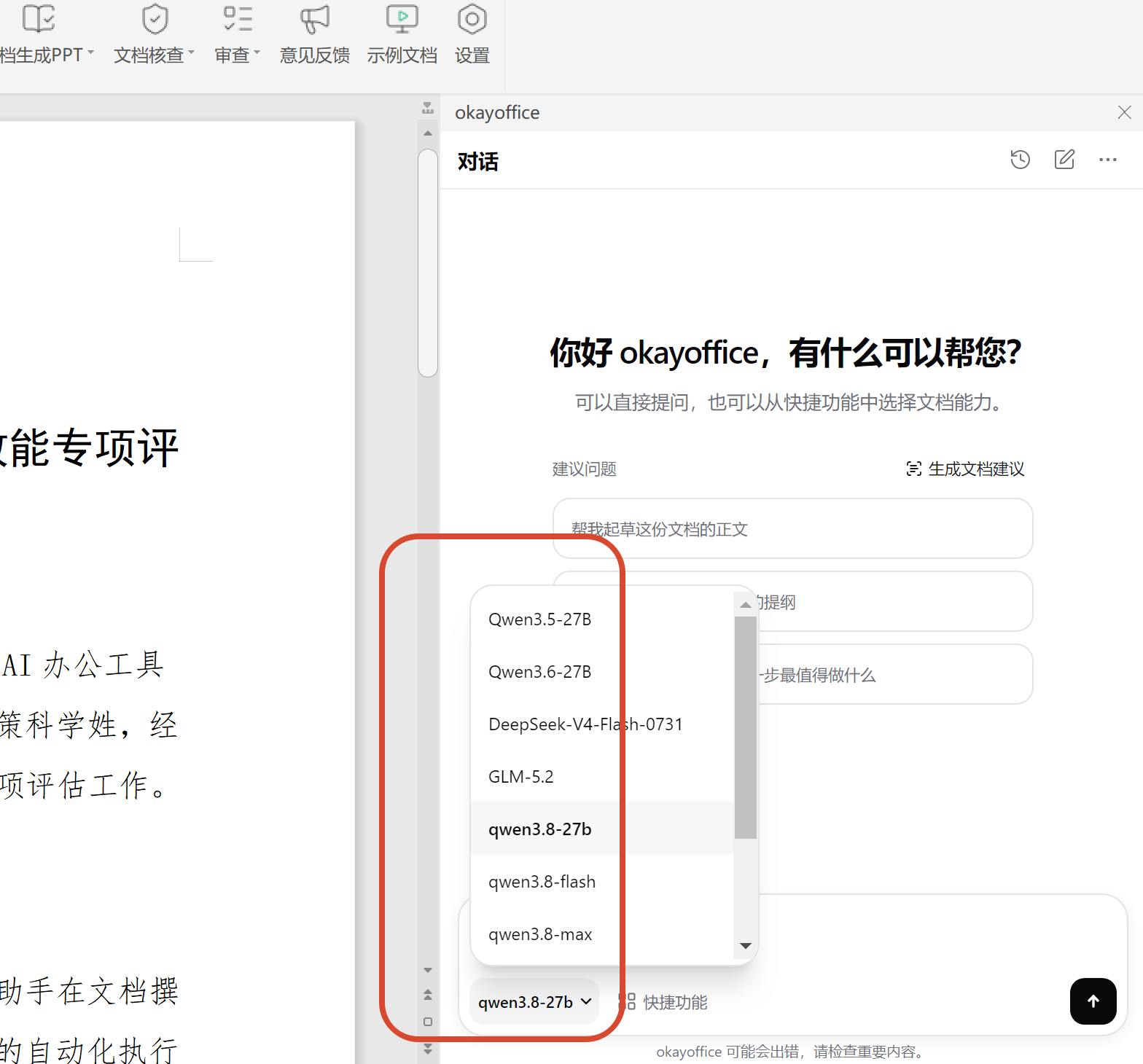This screenshot has width=1143, height=1064.
Task: Open the 示例文档 sample document
Action: pos(402,34)
